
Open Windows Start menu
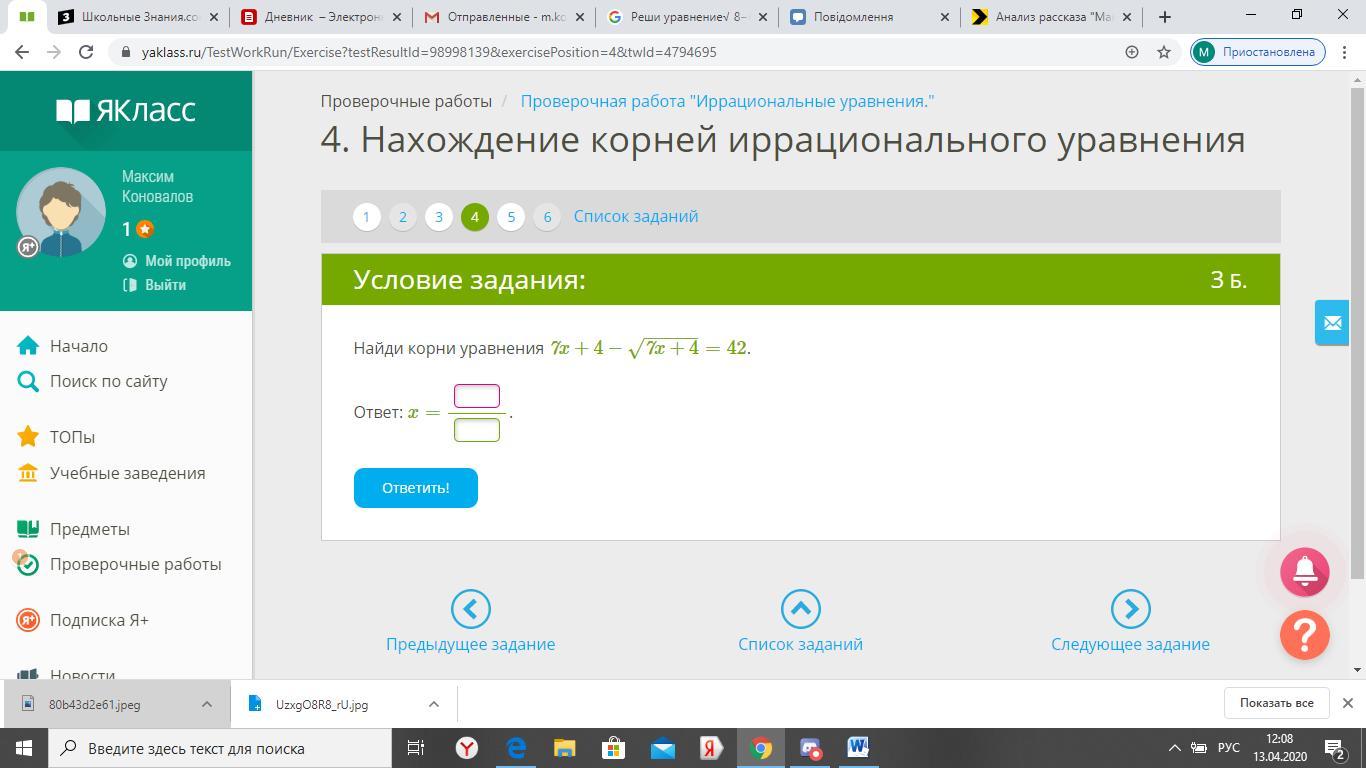click(x=24, y=748)
